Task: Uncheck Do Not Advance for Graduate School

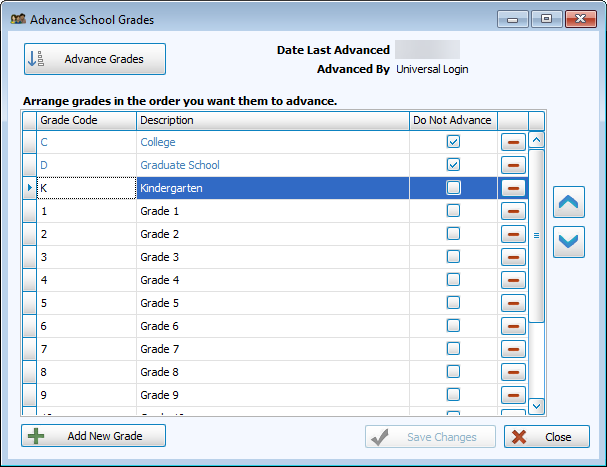Action: click(x=453, y=165)
